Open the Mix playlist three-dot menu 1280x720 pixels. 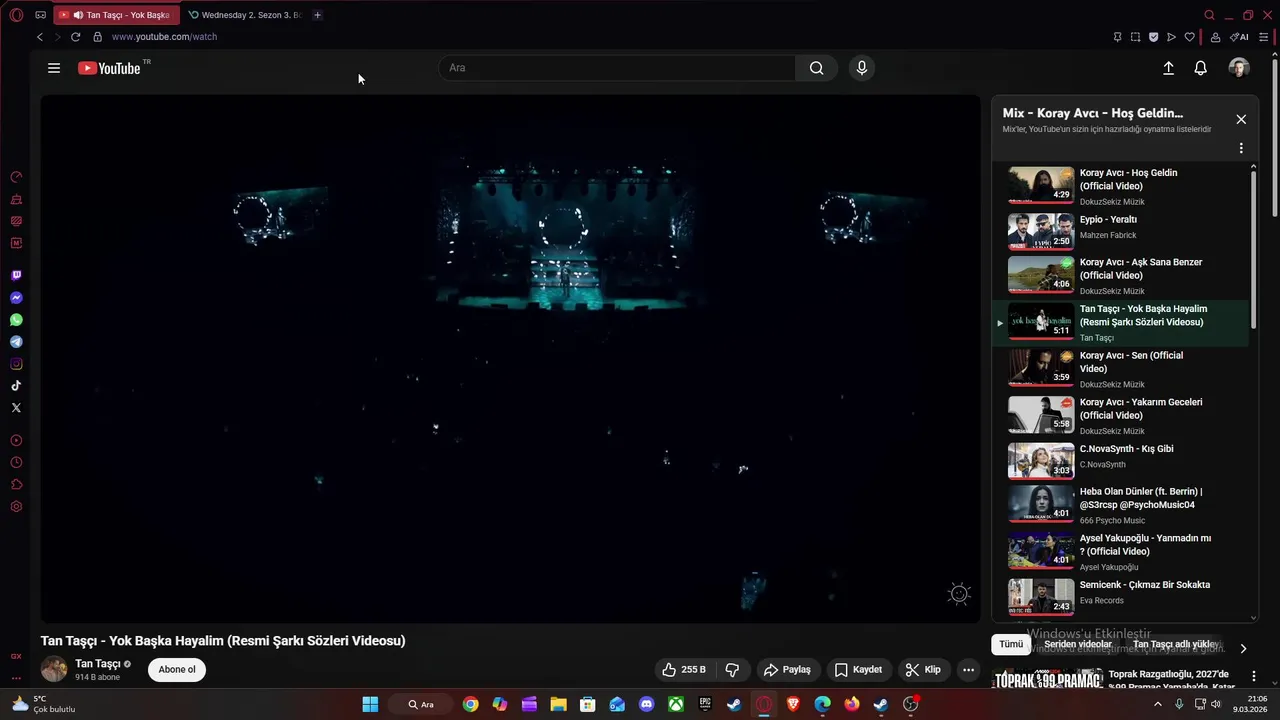pyautogui.click(x=1241, y=148)
